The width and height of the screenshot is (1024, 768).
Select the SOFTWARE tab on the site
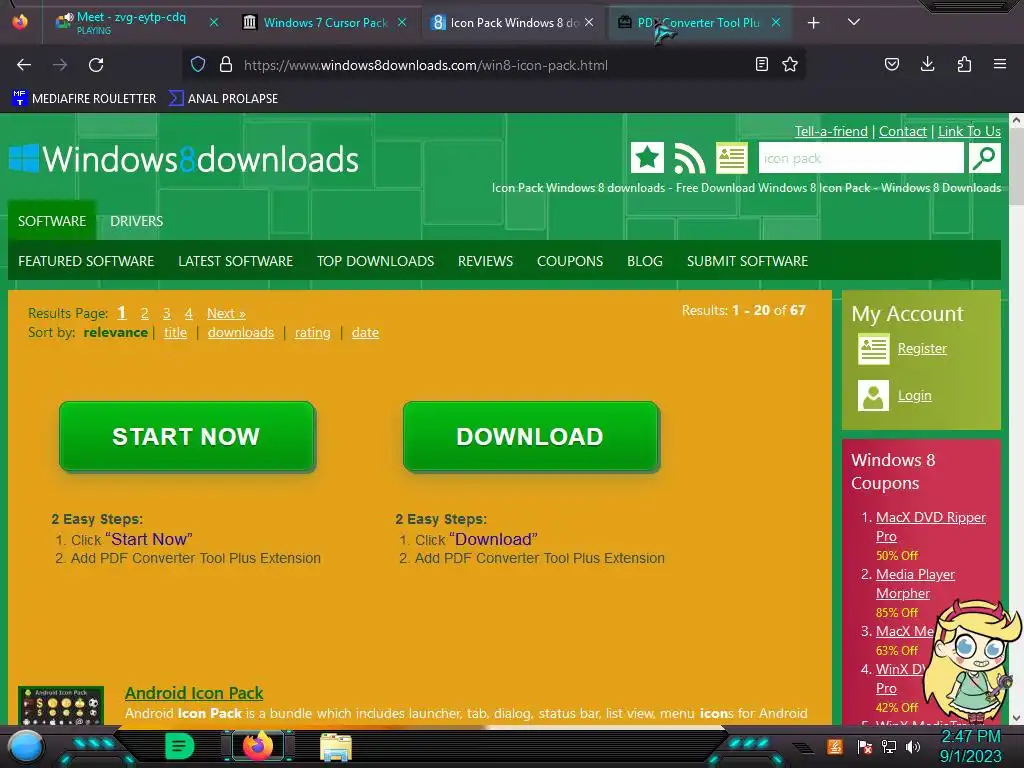coord(52,221)
